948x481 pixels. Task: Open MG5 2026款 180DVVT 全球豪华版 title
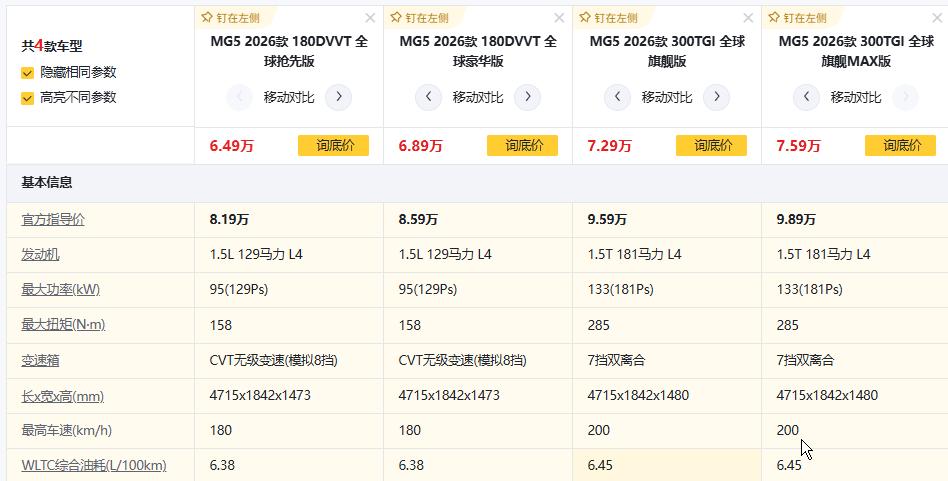(478, 51)
